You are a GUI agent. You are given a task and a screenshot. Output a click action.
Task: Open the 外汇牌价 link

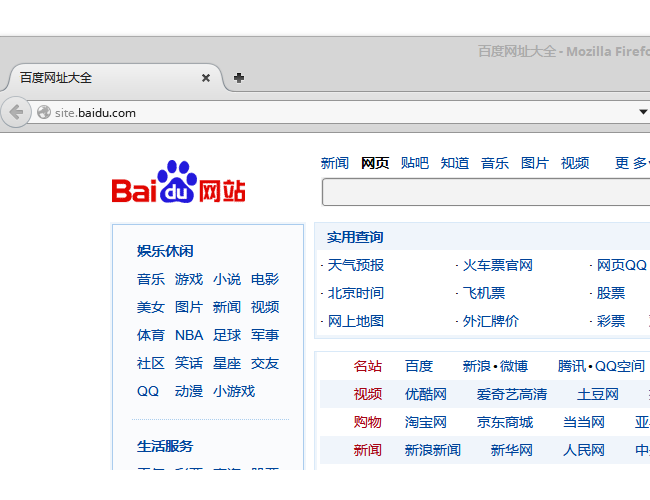(491, 321)
